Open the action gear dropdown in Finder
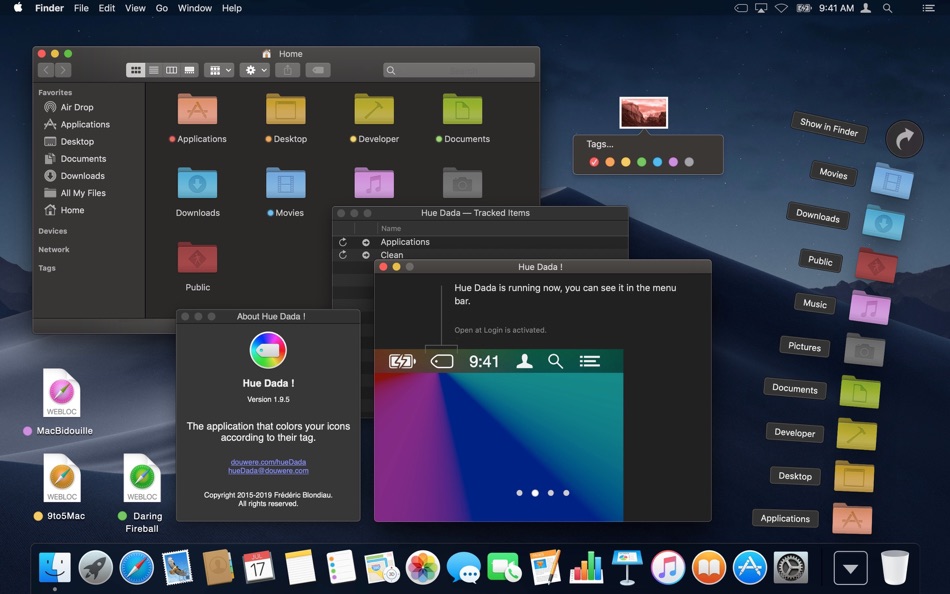Viewport: 950px width, 594px height. pyautogui.click(x=254, y=70)
